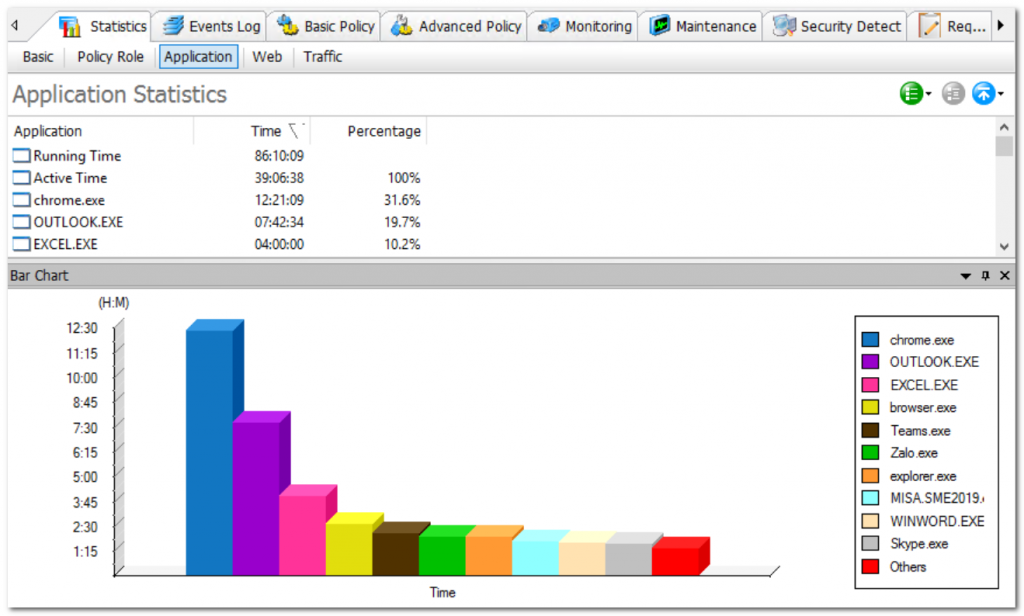Click the 31.6% percentage value

pos(402,200)
